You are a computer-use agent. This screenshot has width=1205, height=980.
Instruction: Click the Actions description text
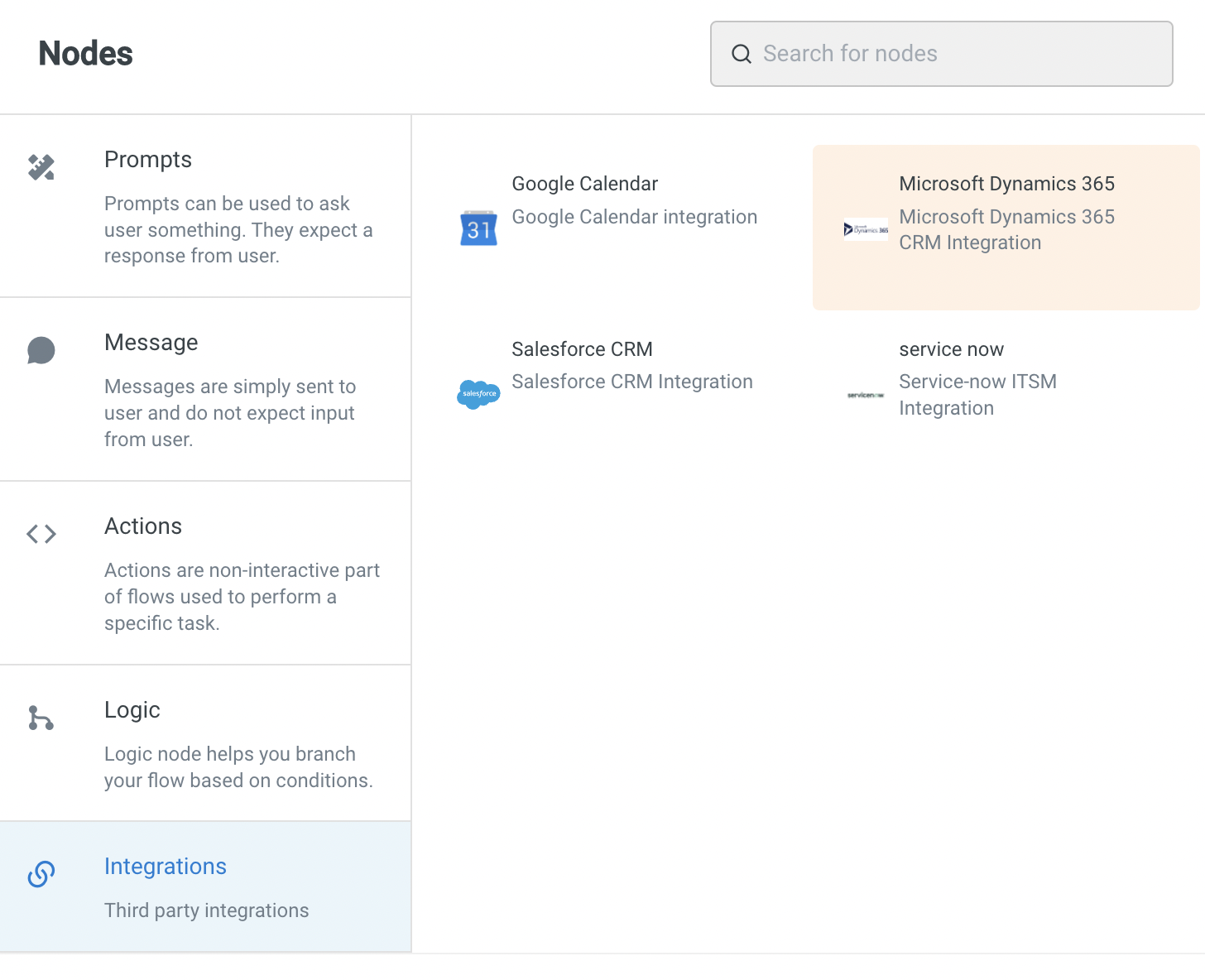[x=242, y=597]
